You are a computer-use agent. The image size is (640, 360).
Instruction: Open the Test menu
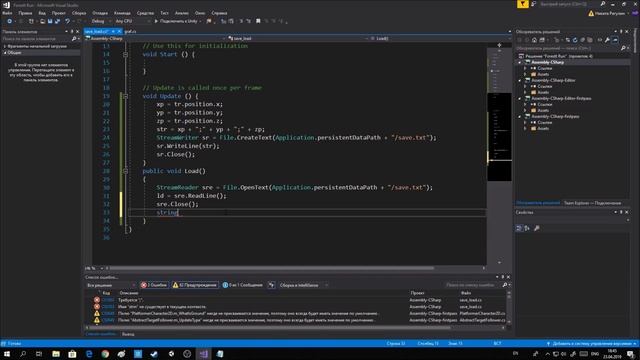(x=164, y=13)
